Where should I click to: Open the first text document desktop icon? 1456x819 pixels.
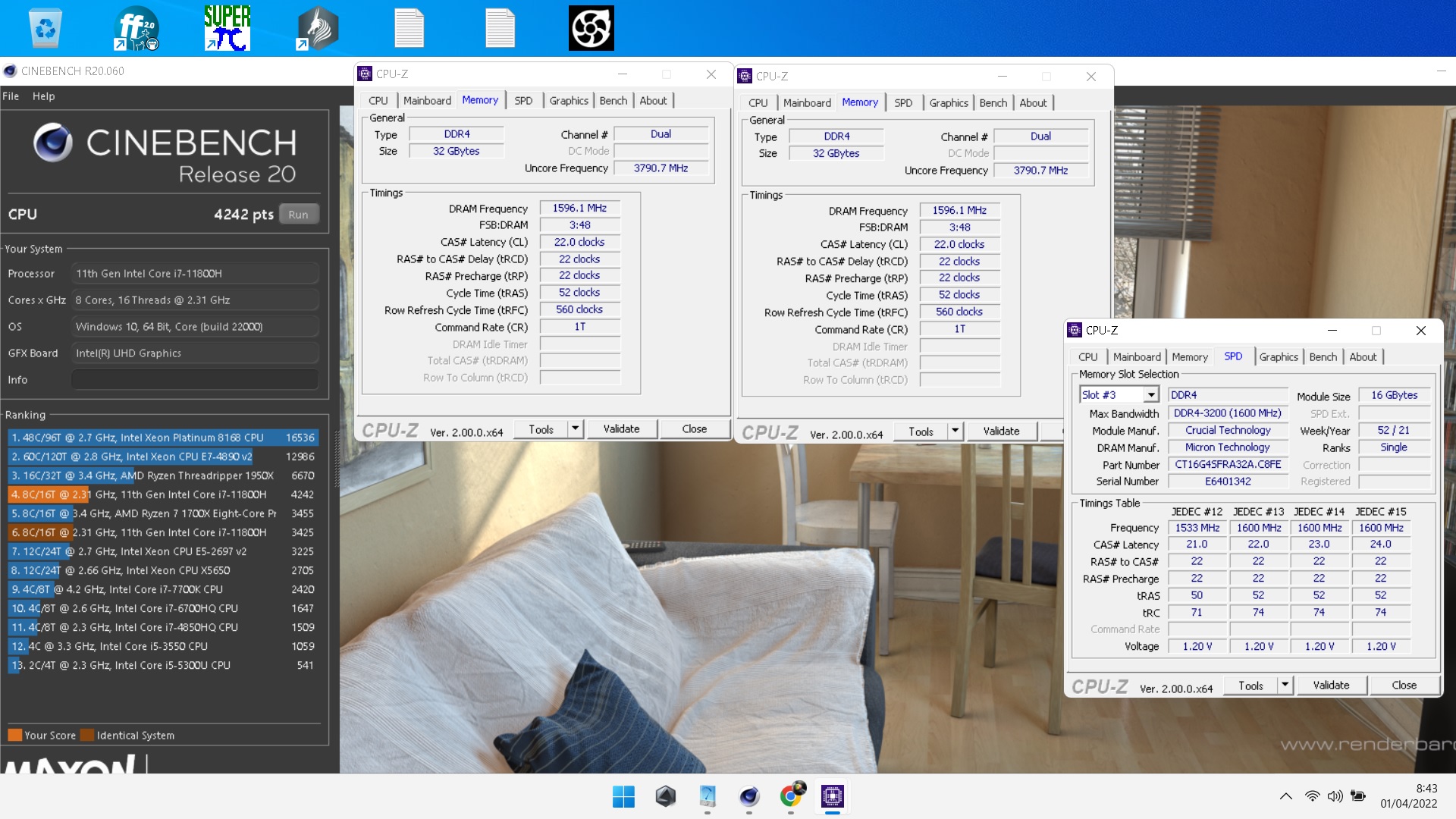(409, 28)
